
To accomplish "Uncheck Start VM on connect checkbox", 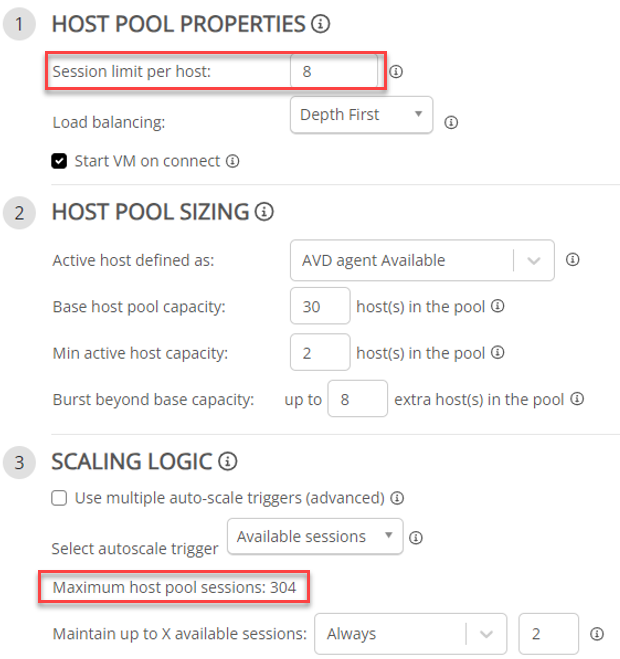I will (x=59, y=161).
